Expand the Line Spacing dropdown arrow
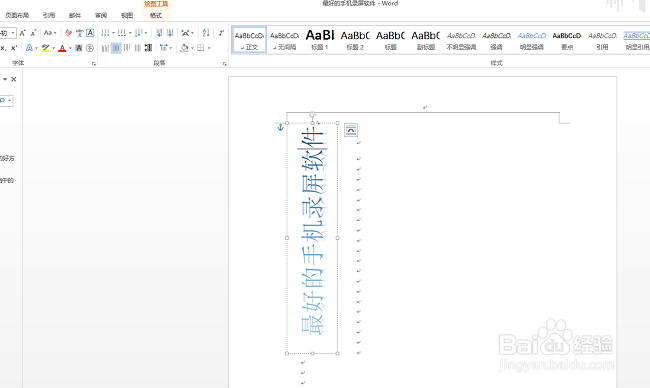The height and width of the screenshot is (388, 650). click(x=171, y=48)
